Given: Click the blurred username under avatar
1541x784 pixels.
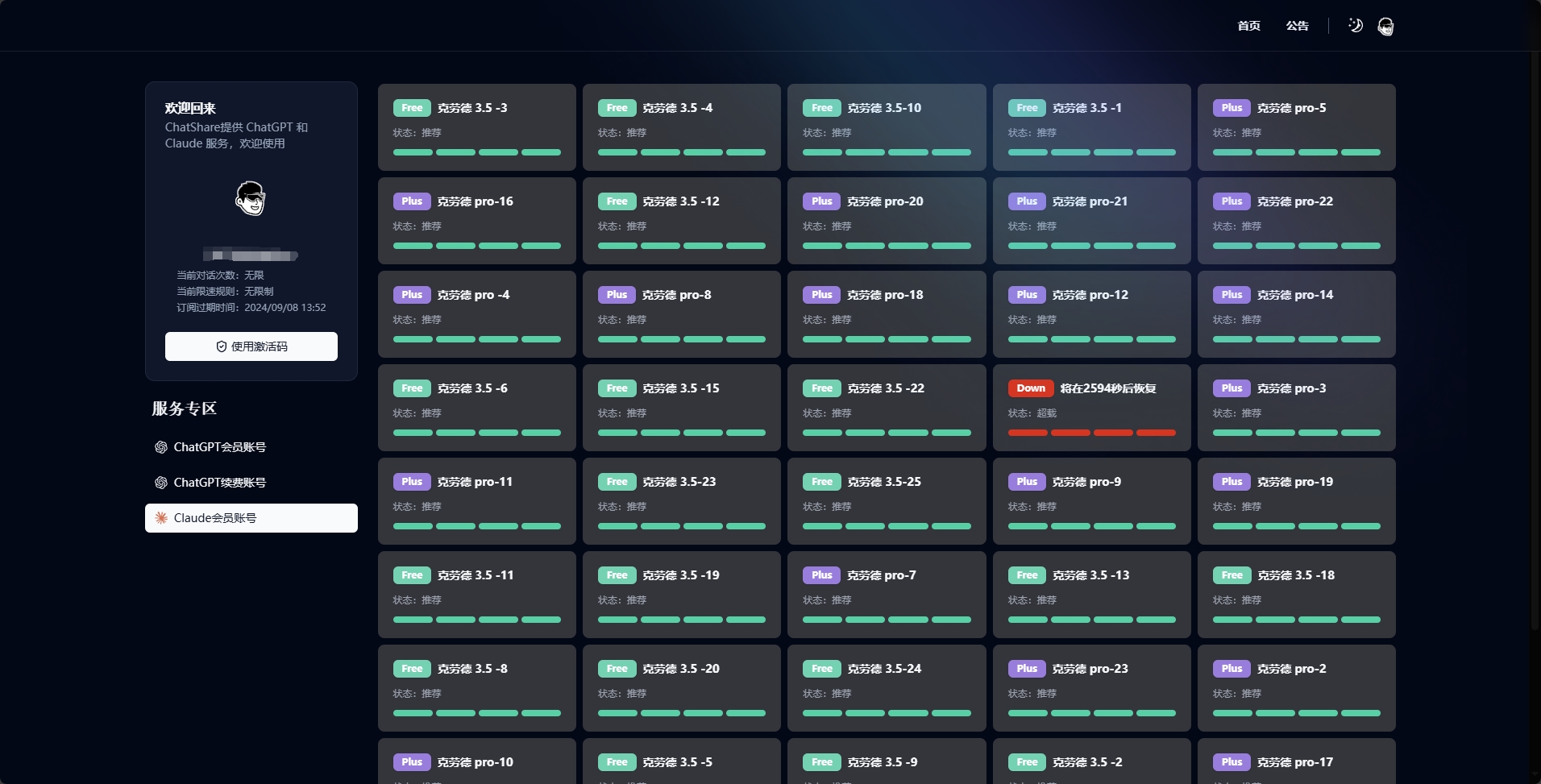Looking at the screenshot, I should [x=251, y=255].
